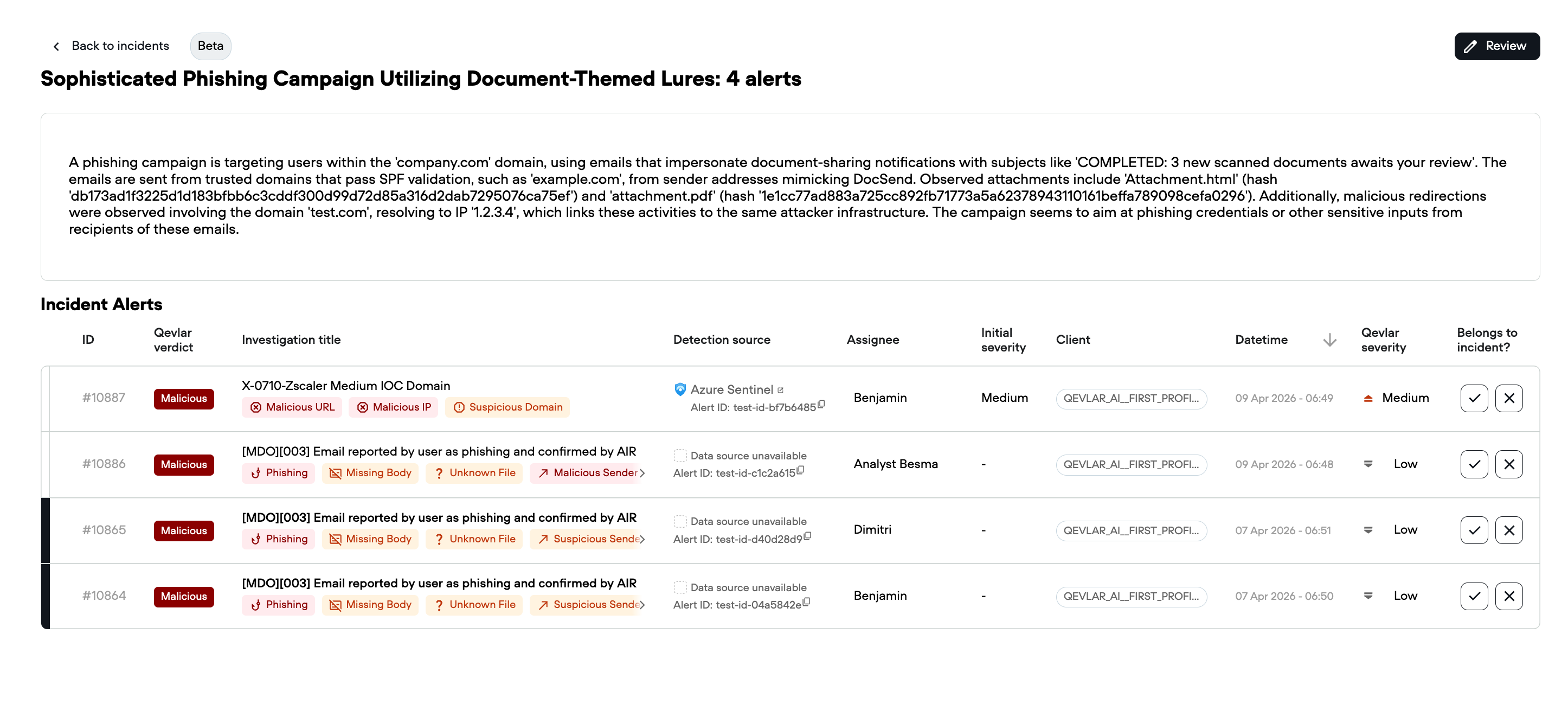This screenshot has height=704, width=1568.
Task: Select the Phishing tag on alert #10886
Action: (278, 472)
